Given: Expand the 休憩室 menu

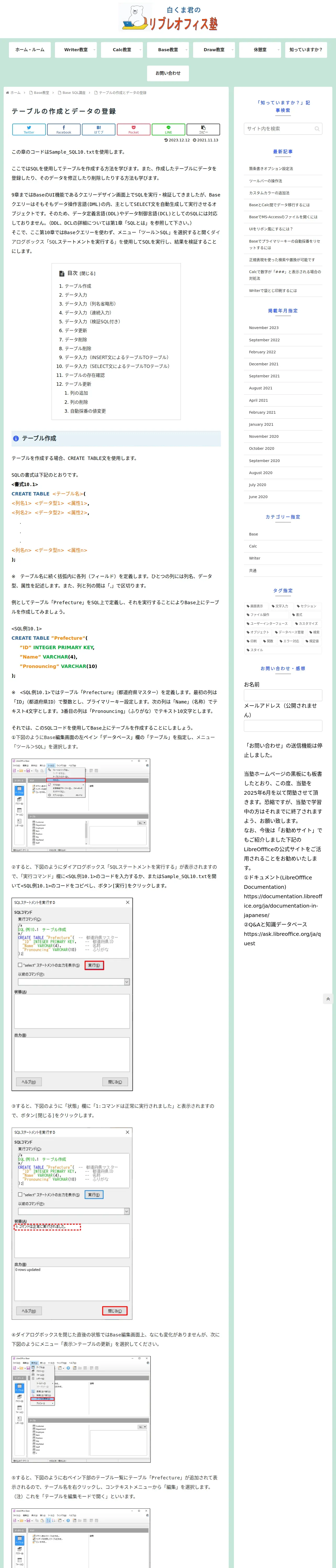Looking at the screenshot, I should pos(260,50).
